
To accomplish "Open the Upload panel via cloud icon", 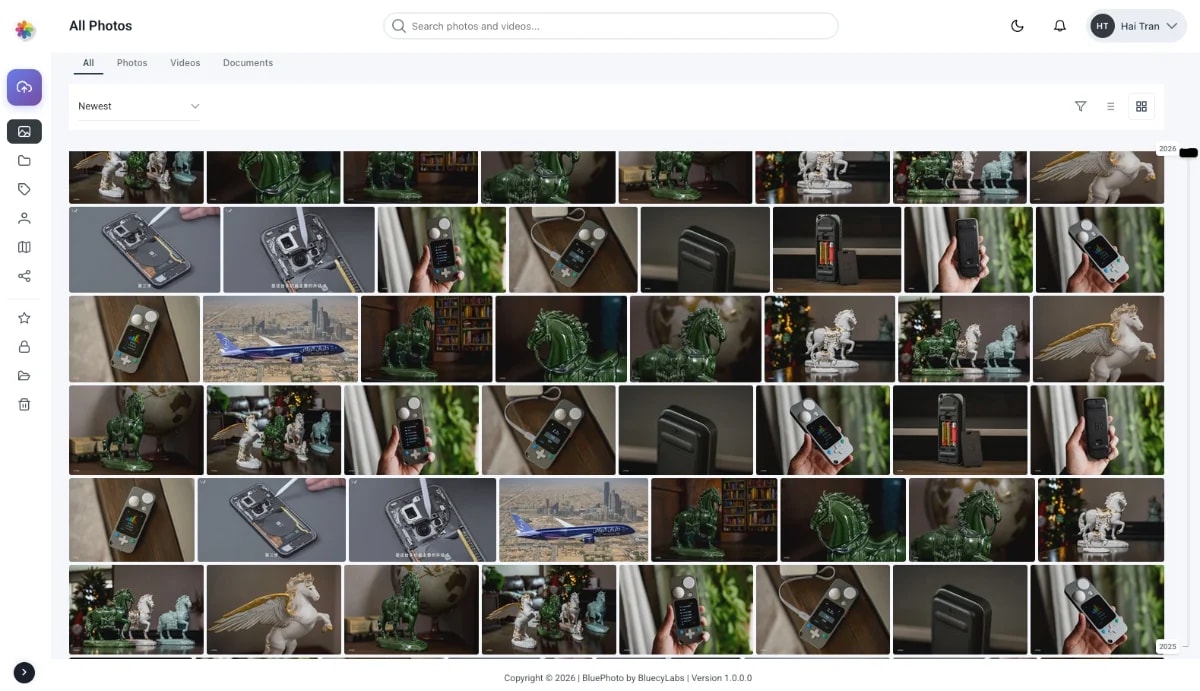I will click(x=24, y=87).
